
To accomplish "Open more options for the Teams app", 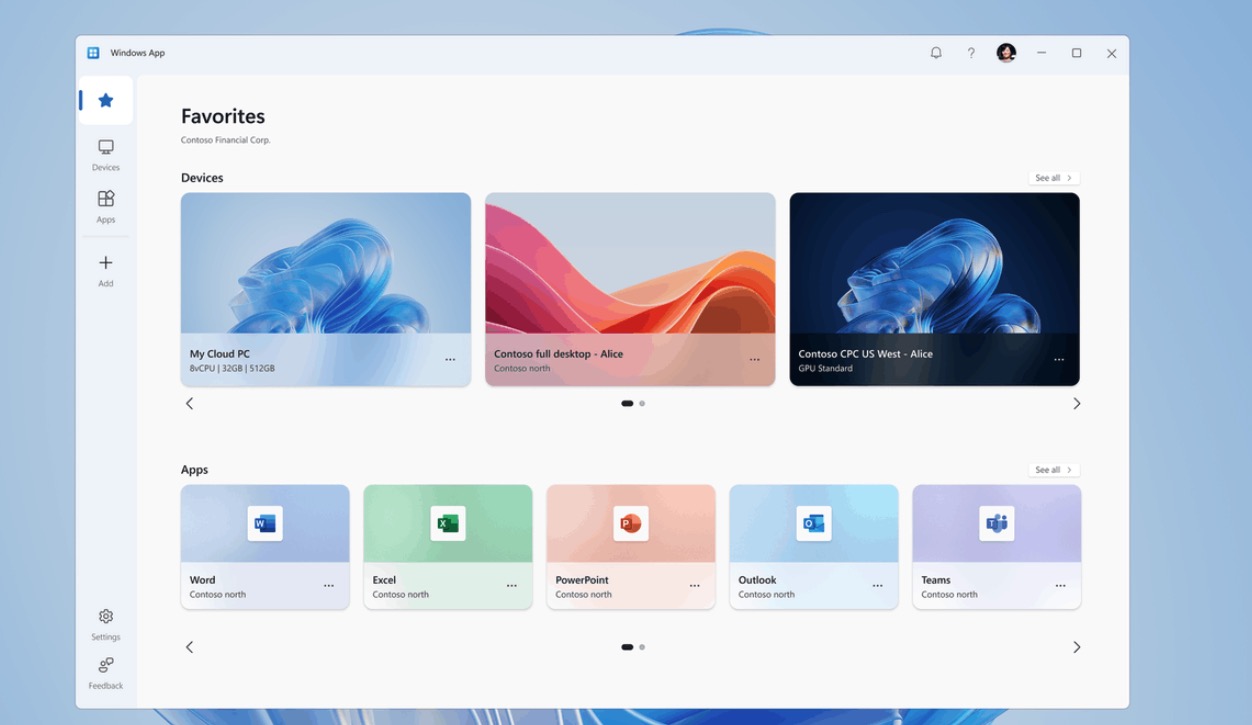I will tap(1060, 586).
